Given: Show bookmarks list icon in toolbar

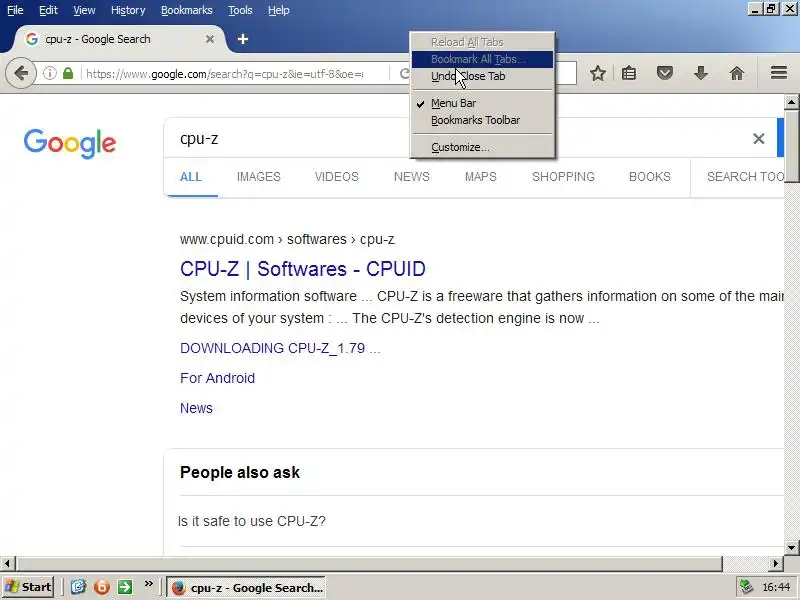Looking at the screenshot, I should click(x=629, y=73).
